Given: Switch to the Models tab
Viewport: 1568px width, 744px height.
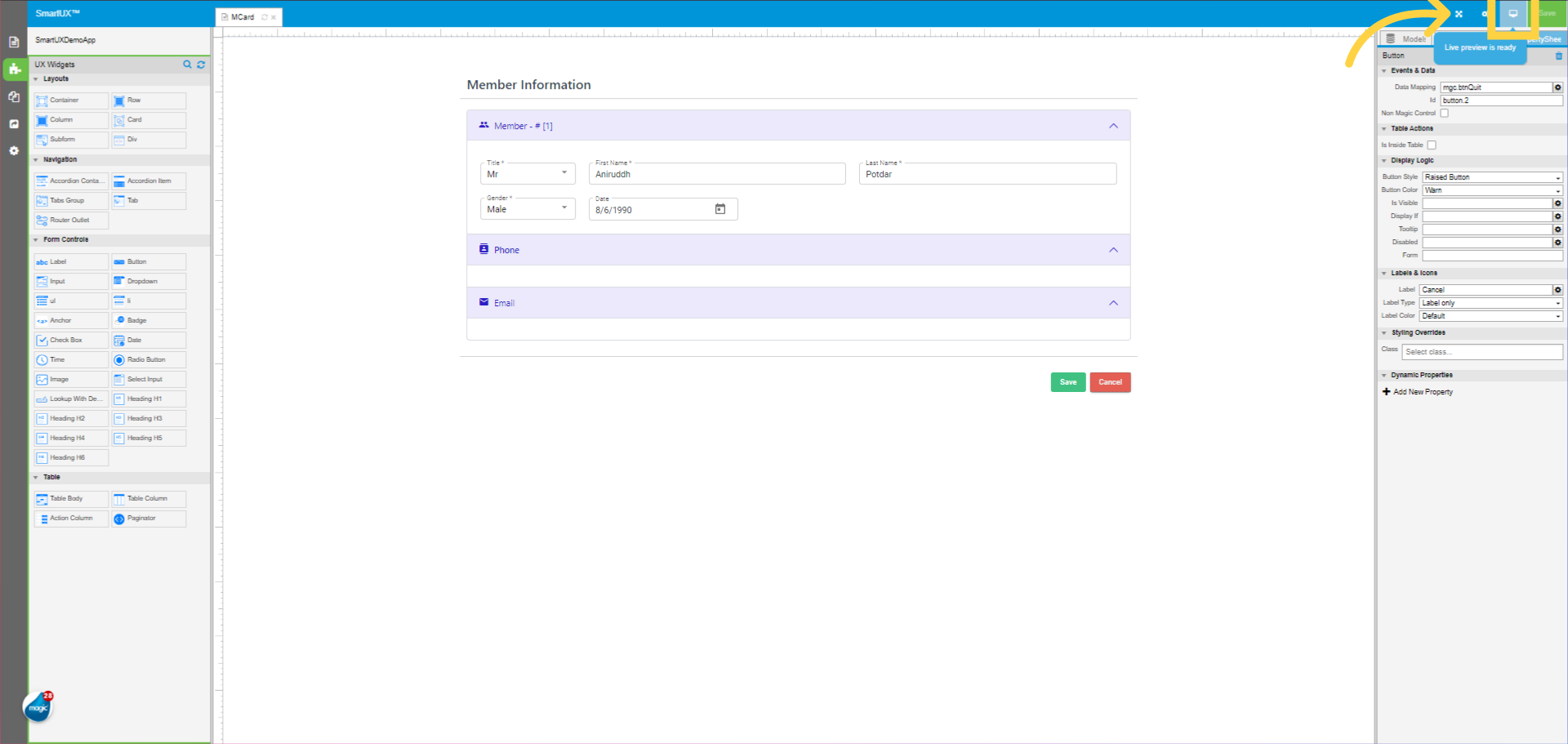Looking at the screenshot, I should coord(1405,39).
